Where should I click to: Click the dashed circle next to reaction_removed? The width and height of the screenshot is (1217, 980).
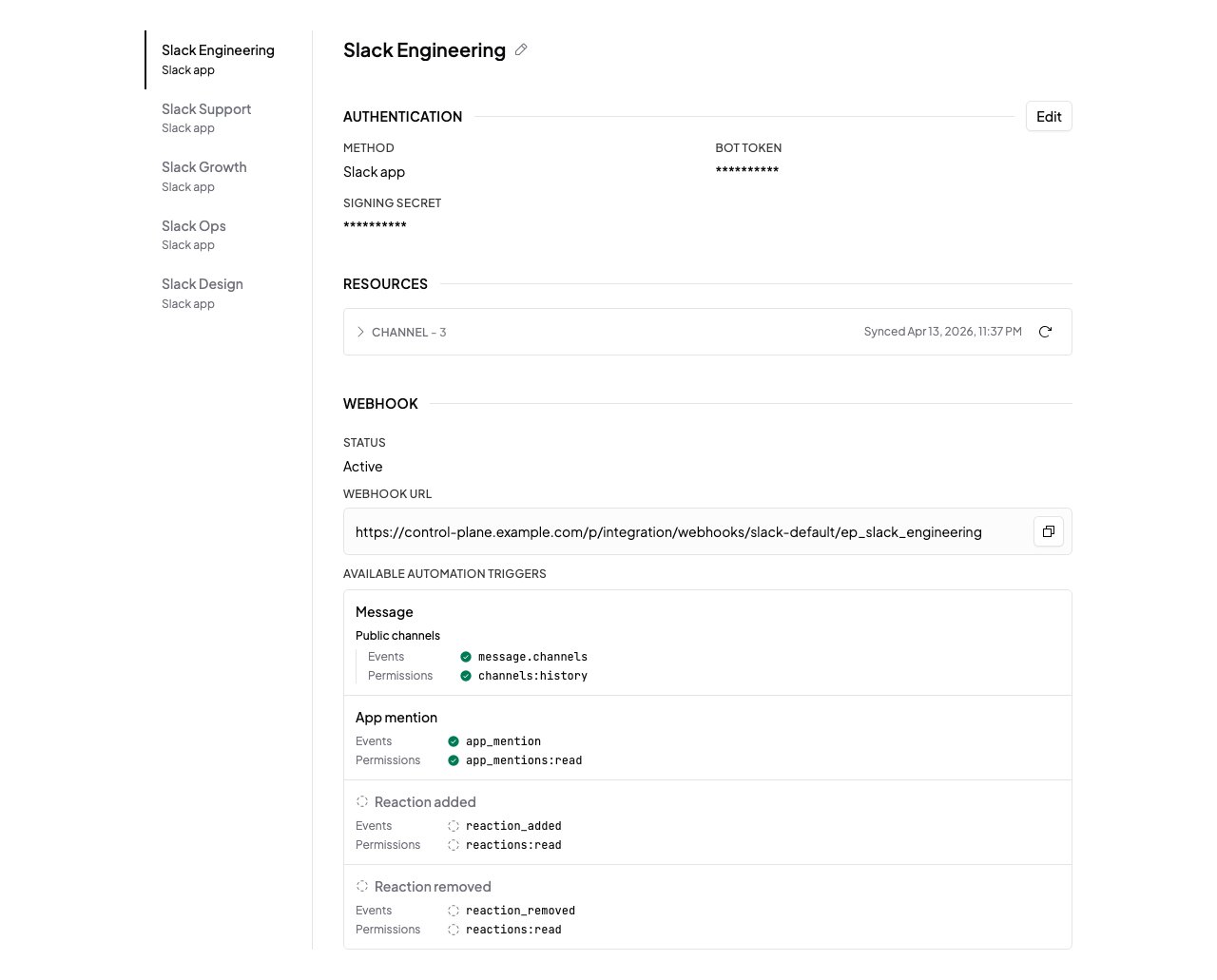tap(454, 911)
